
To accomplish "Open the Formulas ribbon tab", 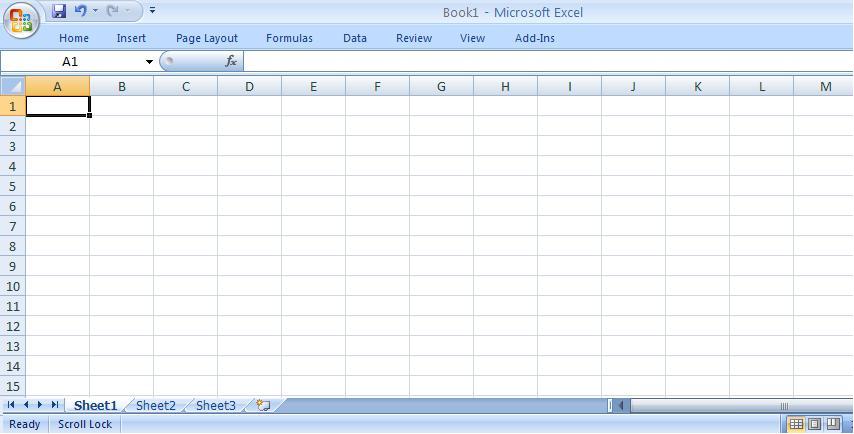I will point(289,38).
